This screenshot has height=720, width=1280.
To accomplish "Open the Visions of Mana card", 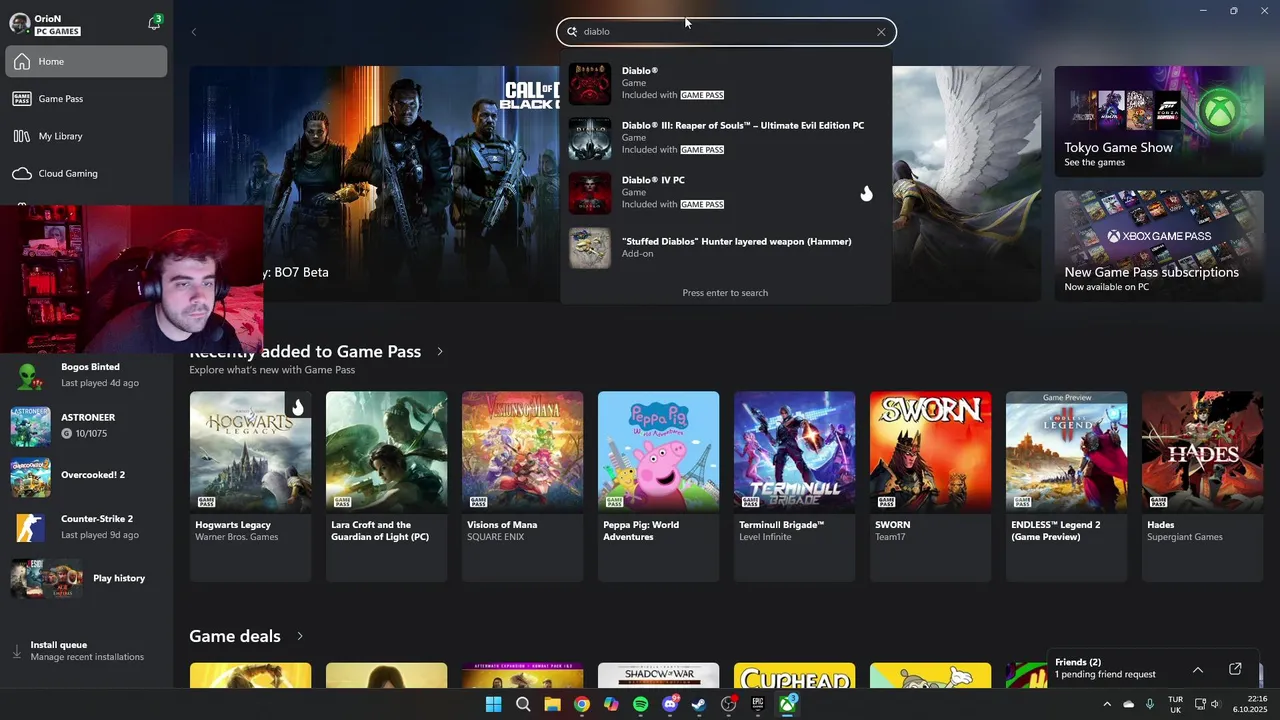I will coord(522,486).
